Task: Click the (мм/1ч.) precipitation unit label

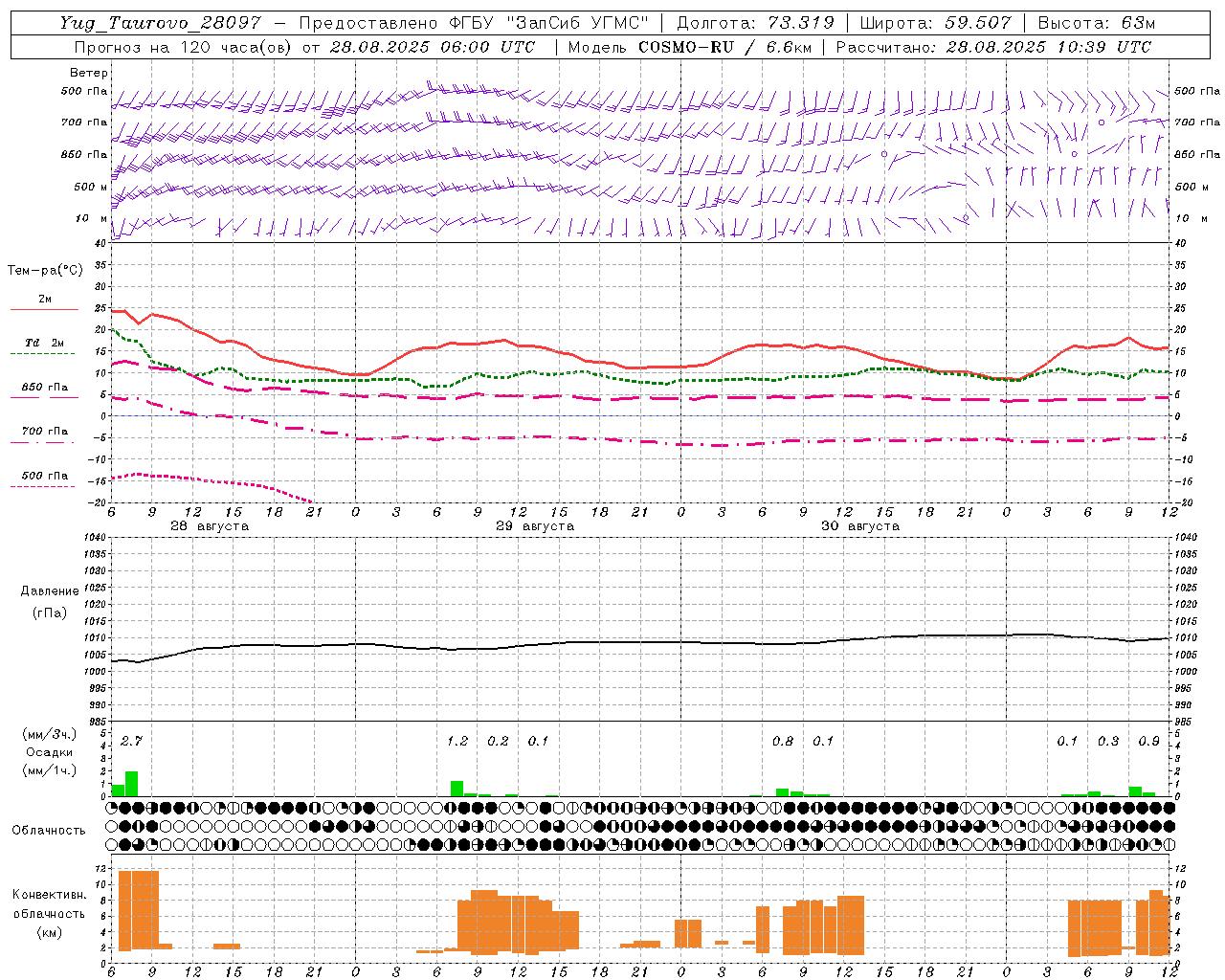Action: click(50, 770)
